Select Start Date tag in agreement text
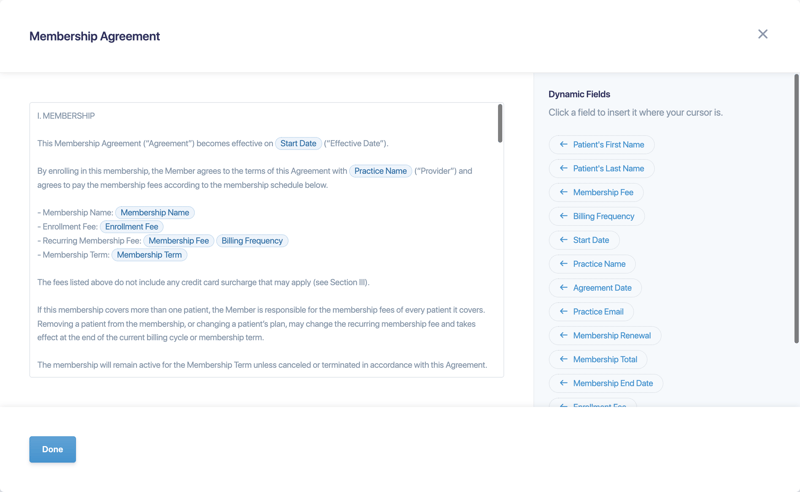Viewport: 800px width, 492px height. 298,143
